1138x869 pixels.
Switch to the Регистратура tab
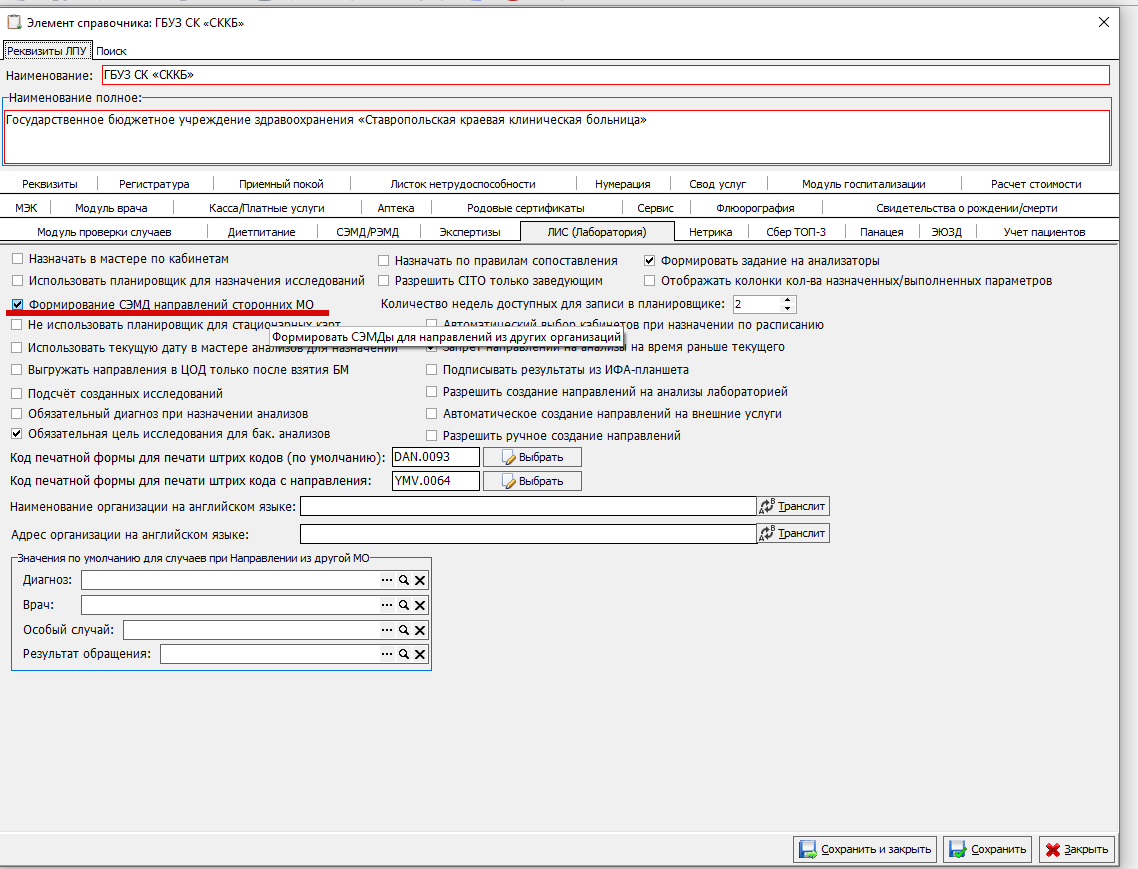tap(154, 184)
